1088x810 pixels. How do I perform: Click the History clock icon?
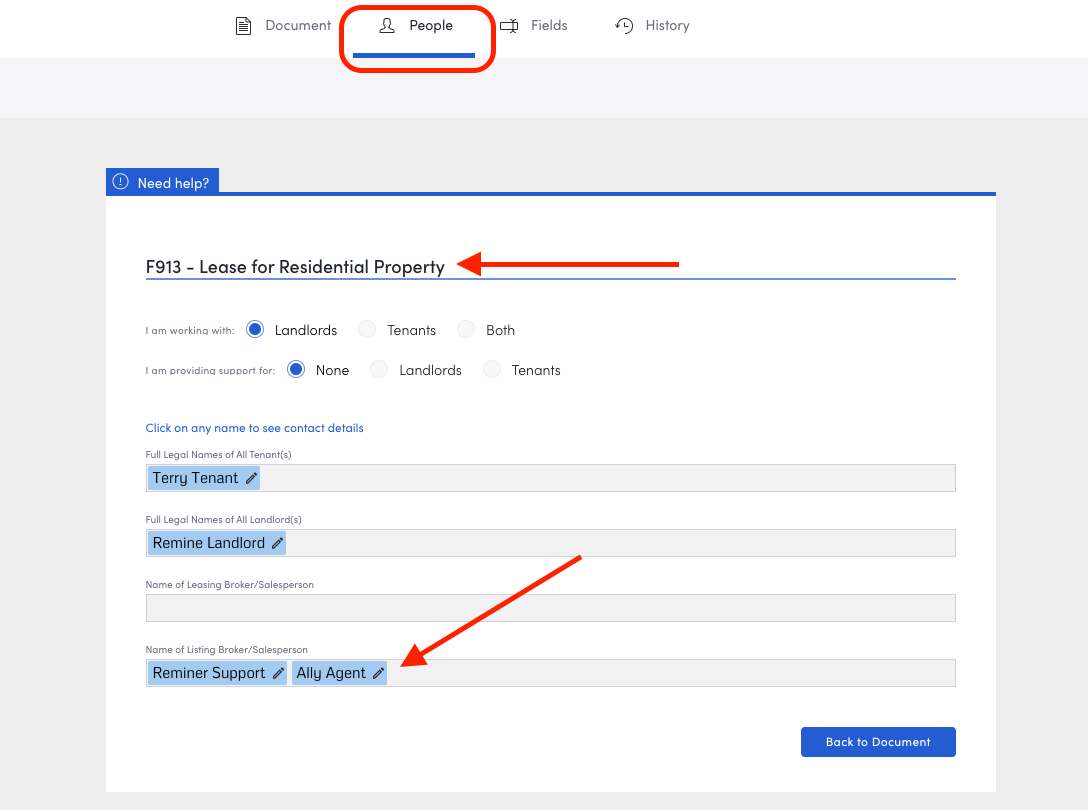624,26
